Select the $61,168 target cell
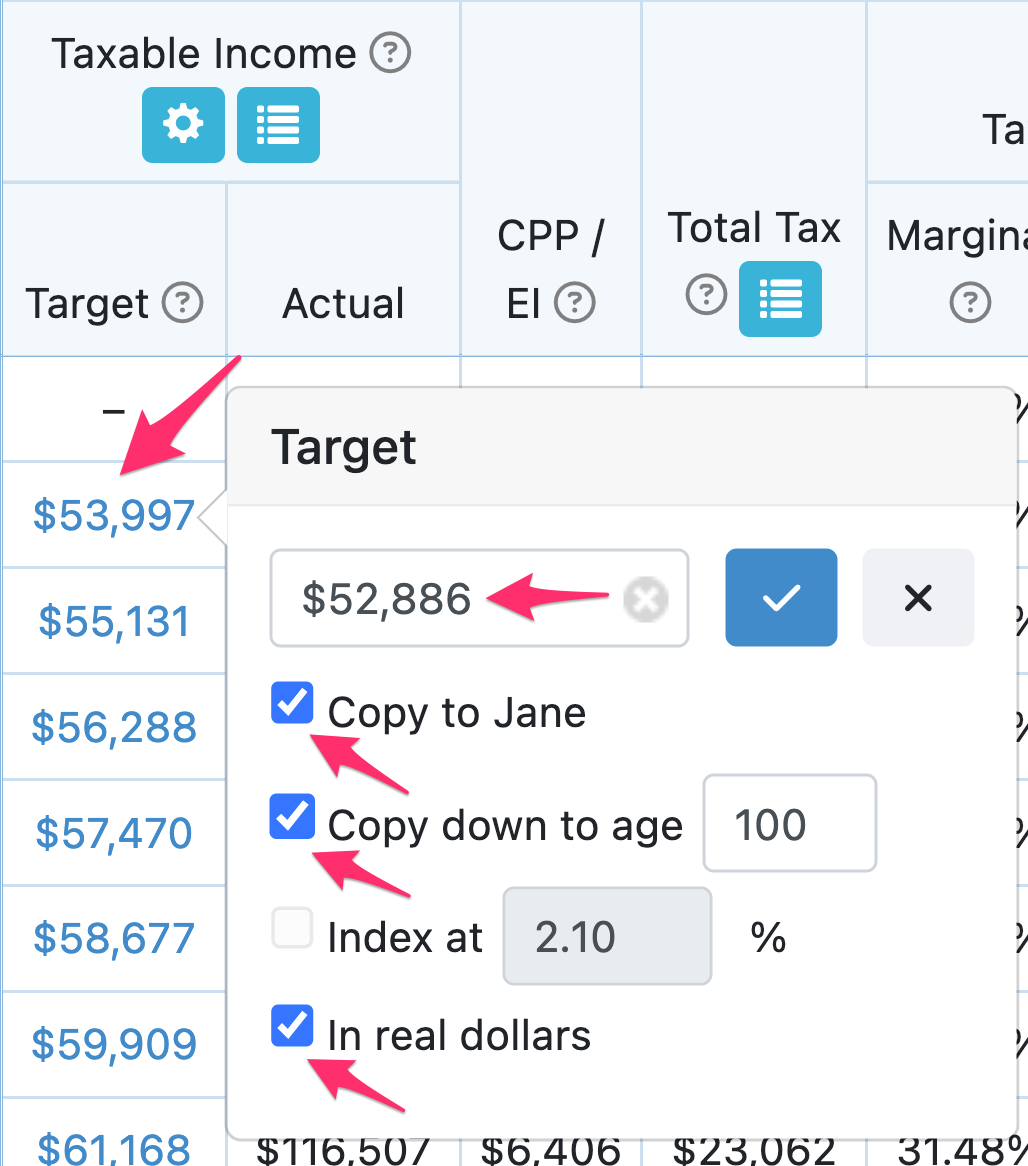Screen dimensions: 1028x1166 pos(113,1150)
